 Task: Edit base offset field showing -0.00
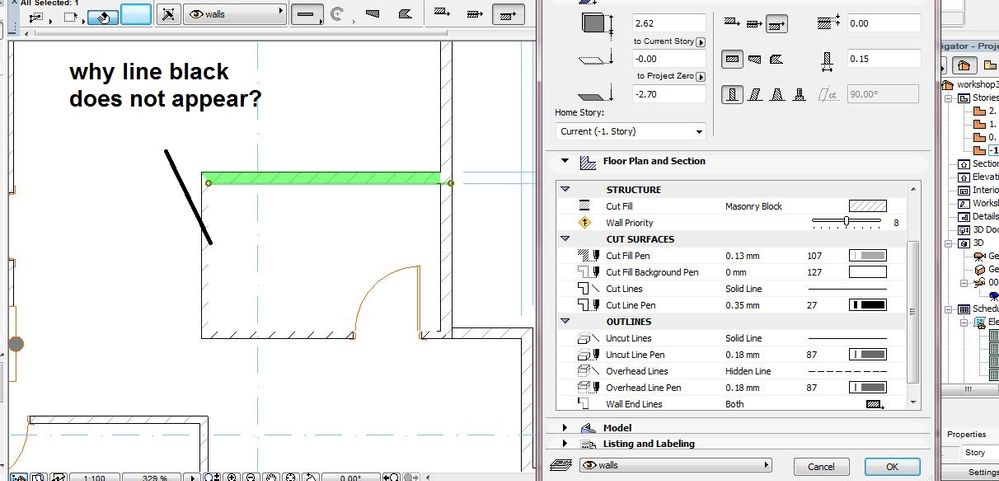[x=669, y=59]
